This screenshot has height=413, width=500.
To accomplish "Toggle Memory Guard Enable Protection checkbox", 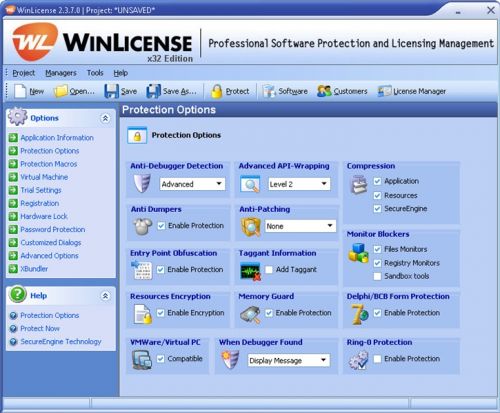I will [x=269, y=313].
